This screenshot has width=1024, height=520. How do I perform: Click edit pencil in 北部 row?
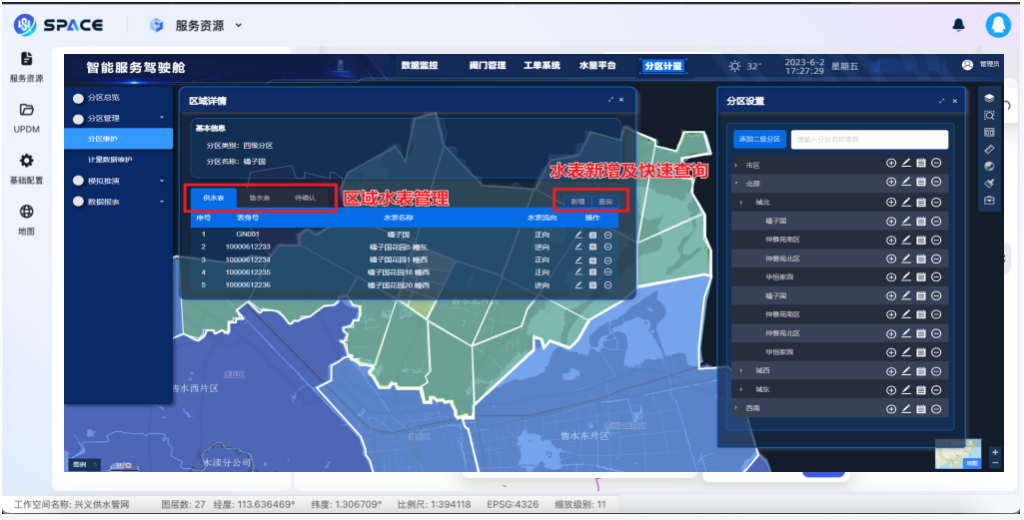pos(906,182)
